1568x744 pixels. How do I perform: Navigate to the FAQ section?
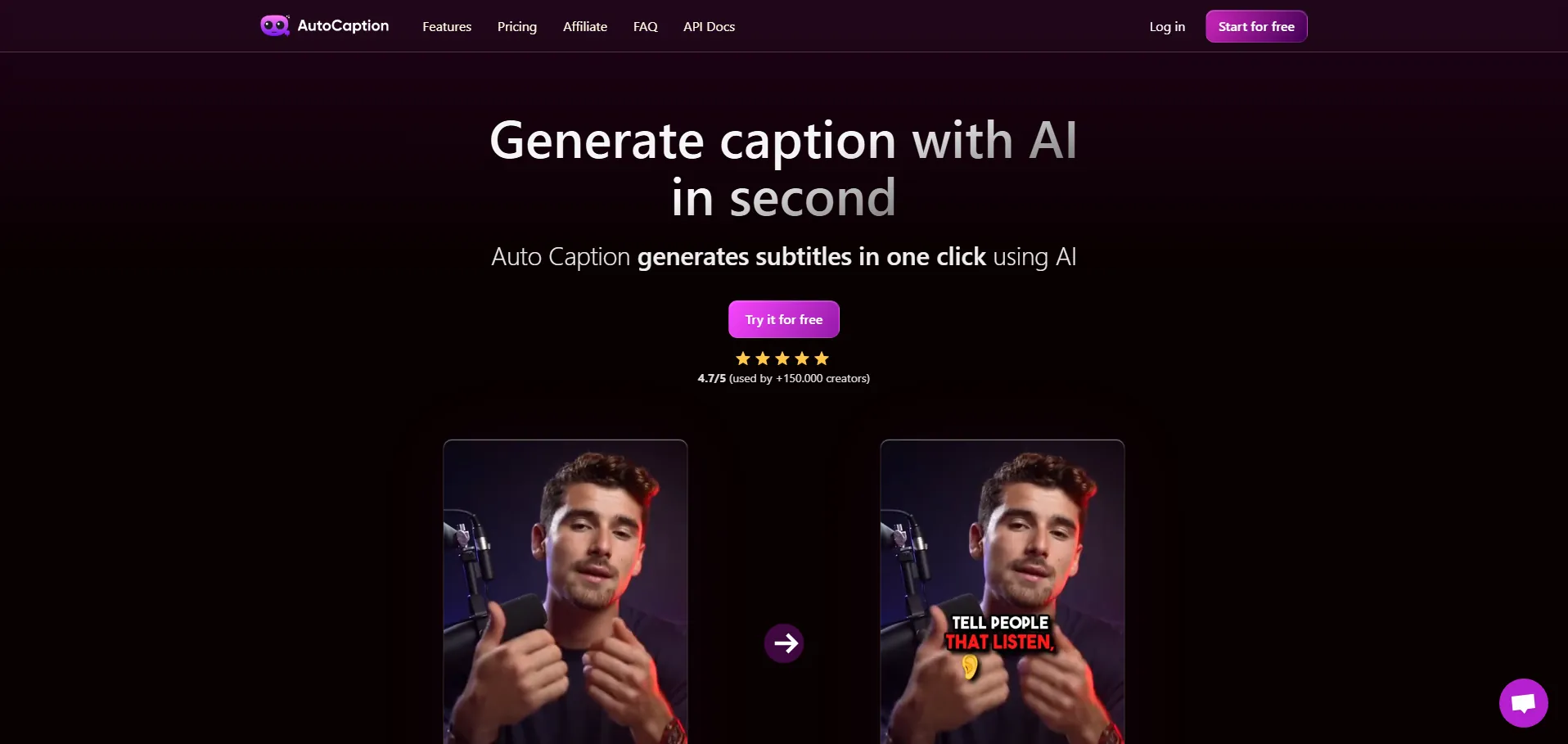(x=646, y=26)
